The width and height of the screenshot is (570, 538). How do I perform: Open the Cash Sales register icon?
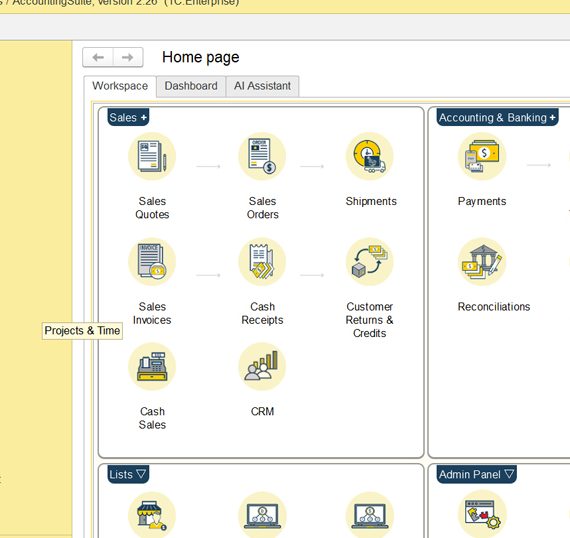[152, 366]
